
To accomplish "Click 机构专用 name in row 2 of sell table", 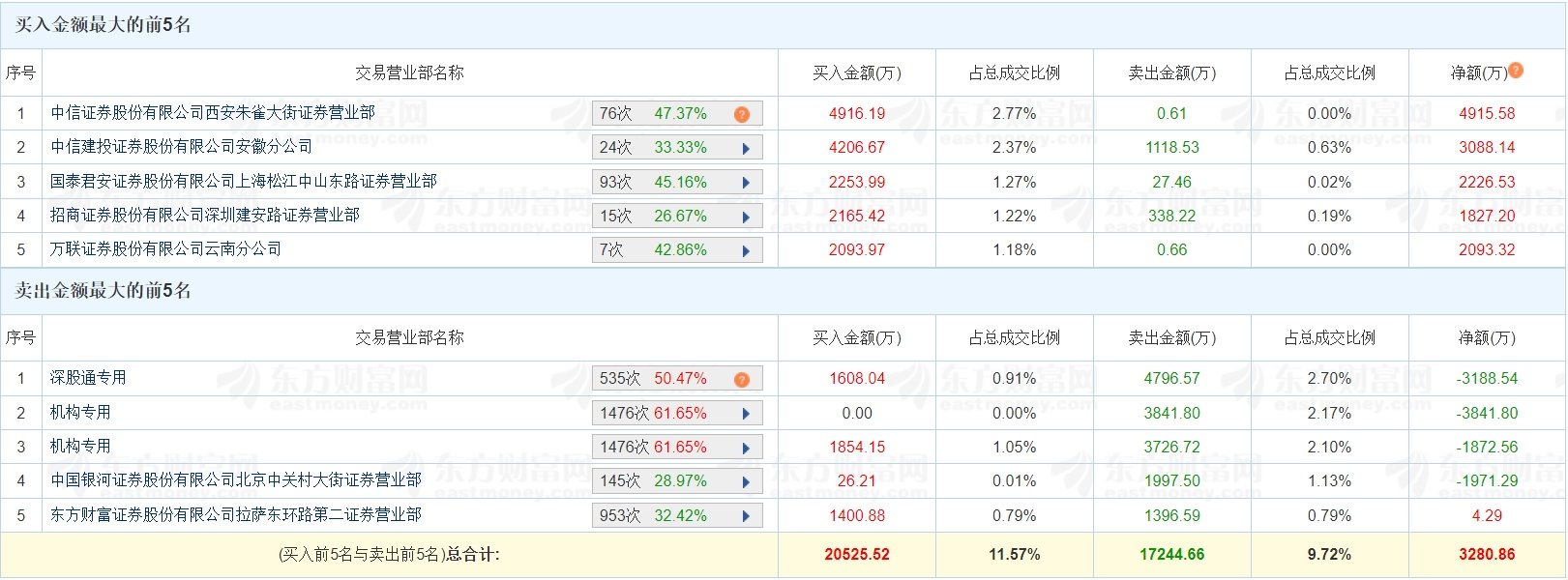I will pyautogui.click(x=80, y=412).
